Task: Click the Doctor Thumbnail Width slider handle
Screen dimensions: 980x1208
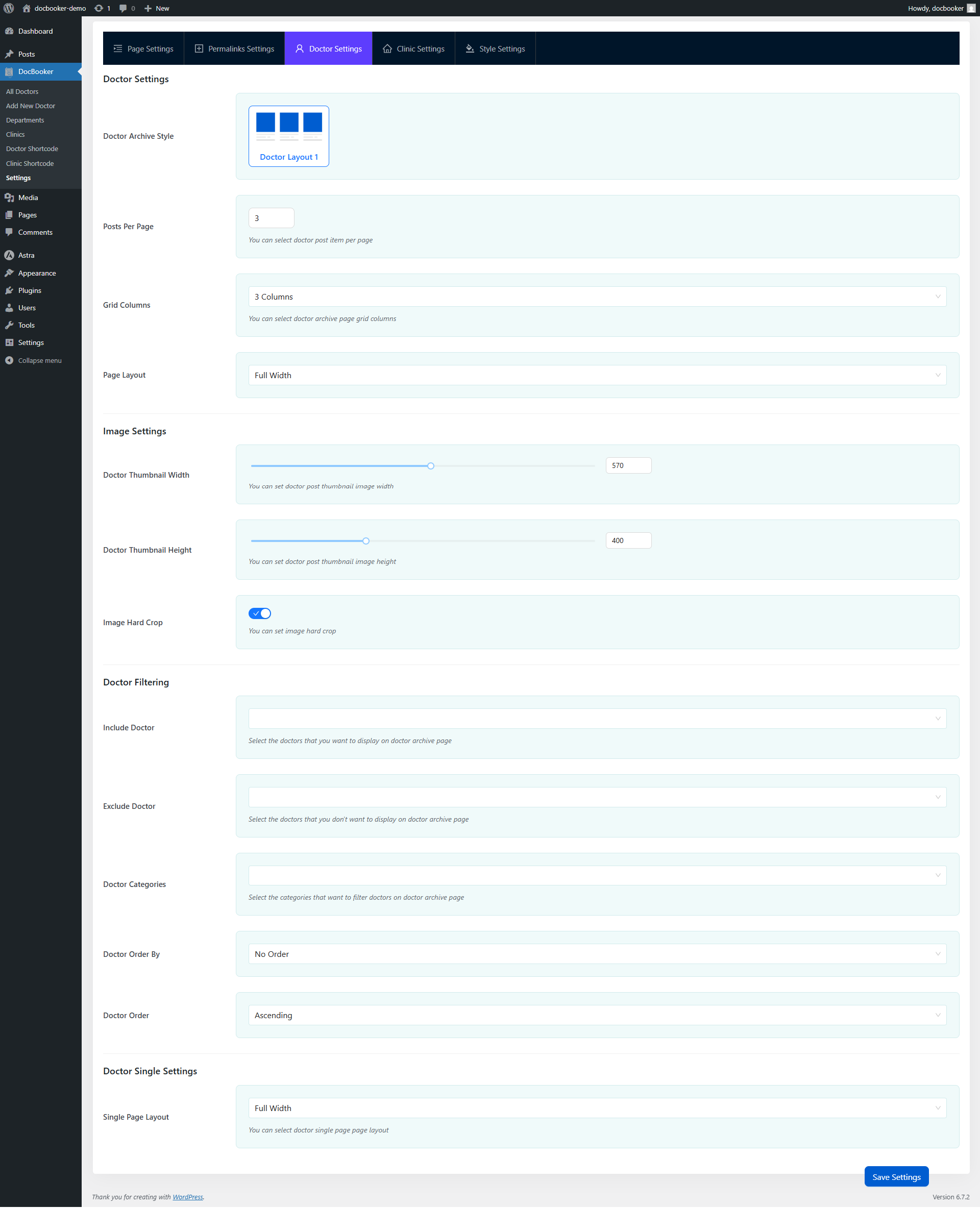Action: (x=431, y=466)
